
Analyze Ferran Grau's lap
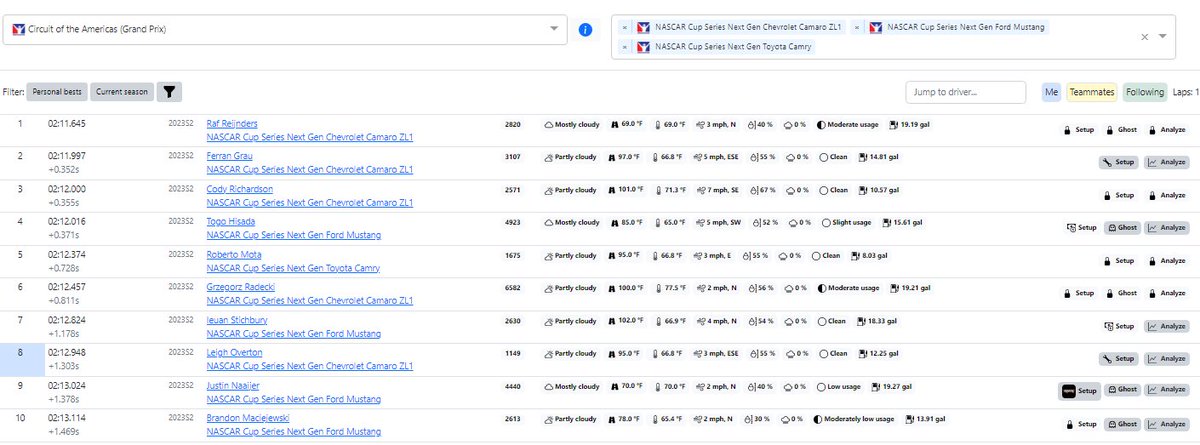tap(1166, 162)
